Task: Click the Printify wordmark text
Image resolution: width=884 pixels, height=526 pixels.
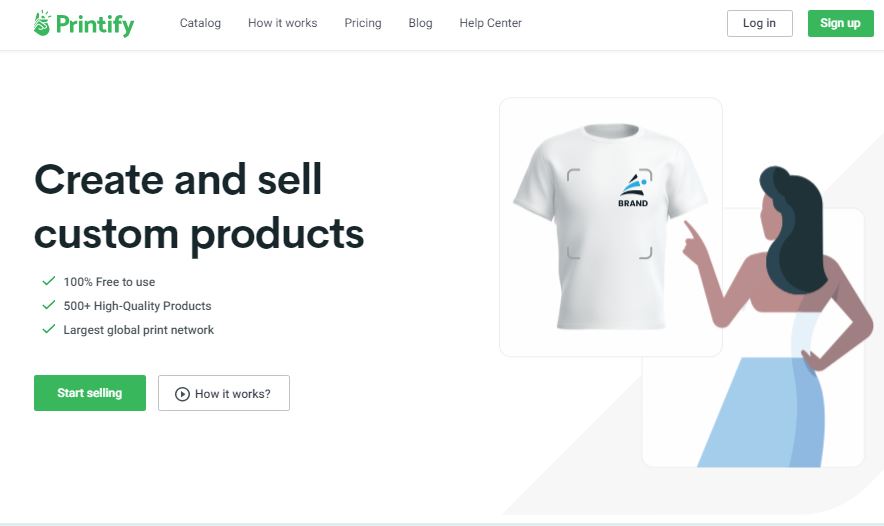Action: [x=95, y=24]
